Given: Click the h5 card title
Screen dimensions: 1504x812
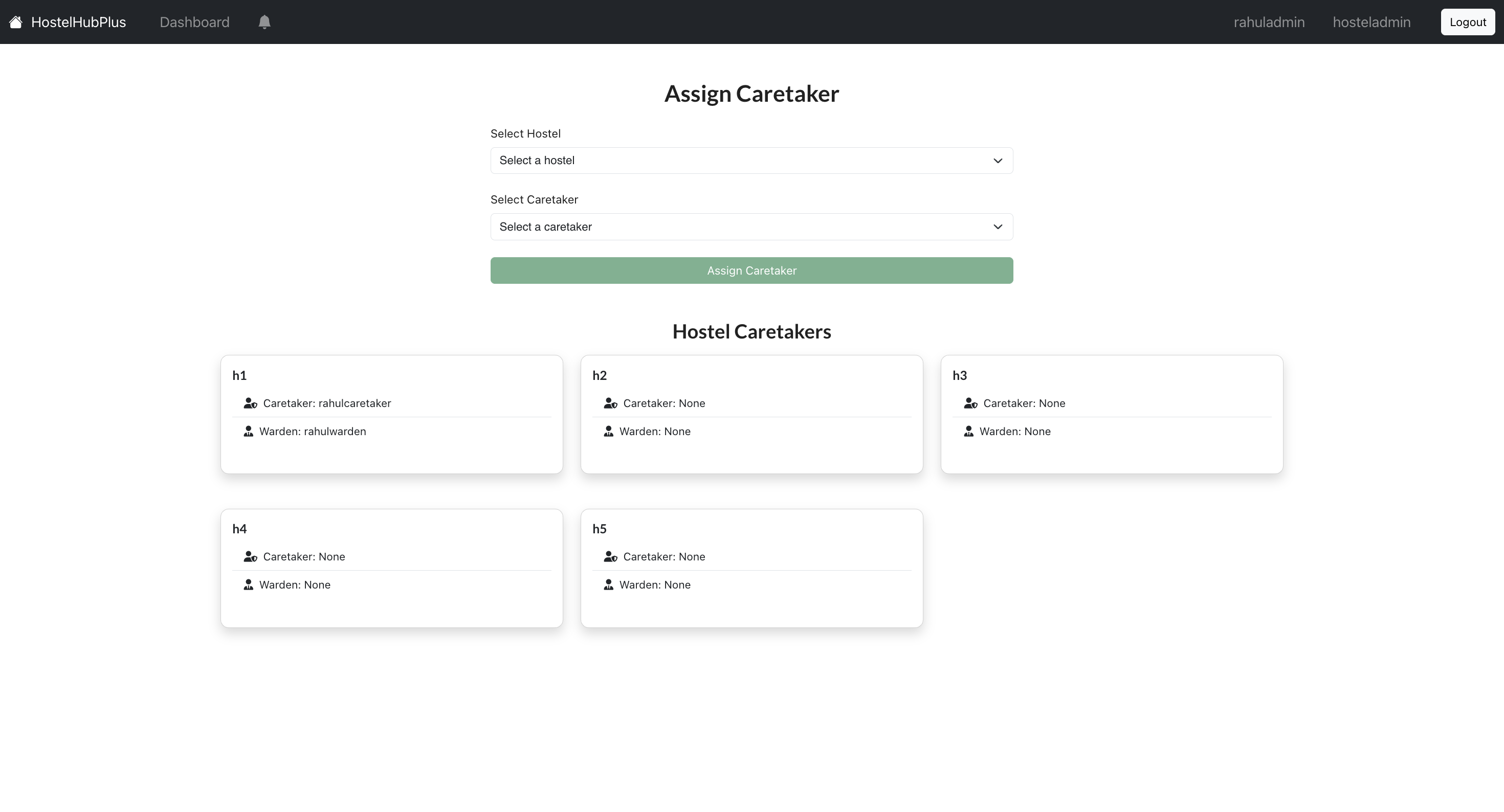Looking at the screenshot, I should click(x=600, y=529).
